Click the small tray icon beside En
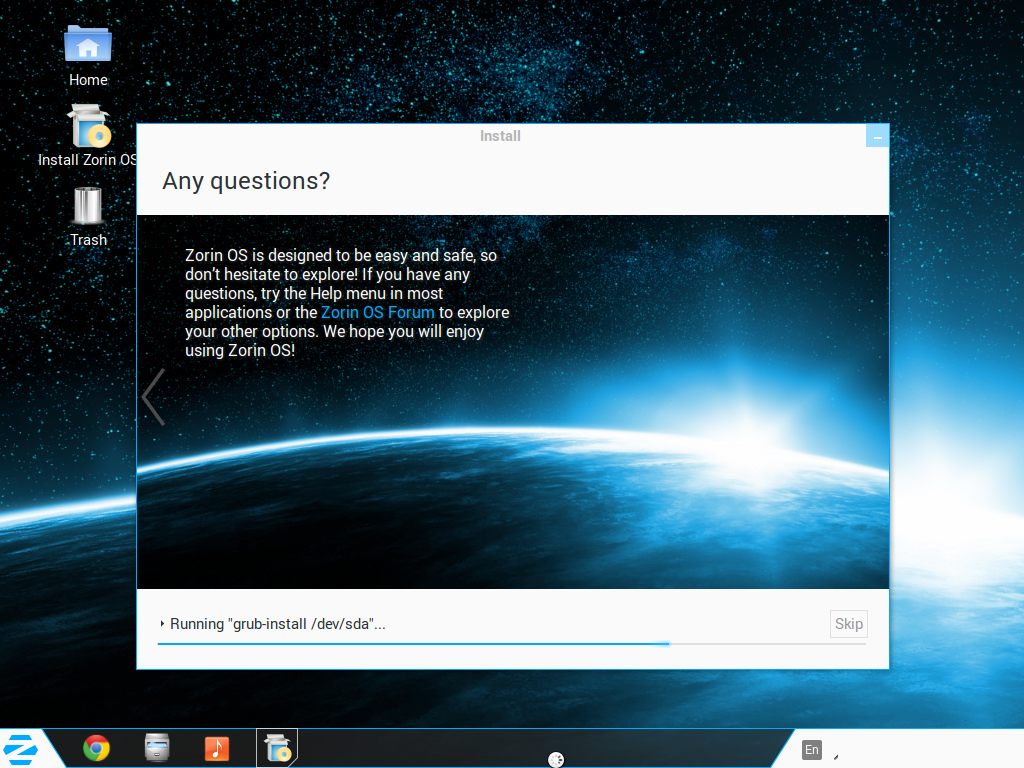Viewport: 1024px width, 768px height. click(836, 757)
